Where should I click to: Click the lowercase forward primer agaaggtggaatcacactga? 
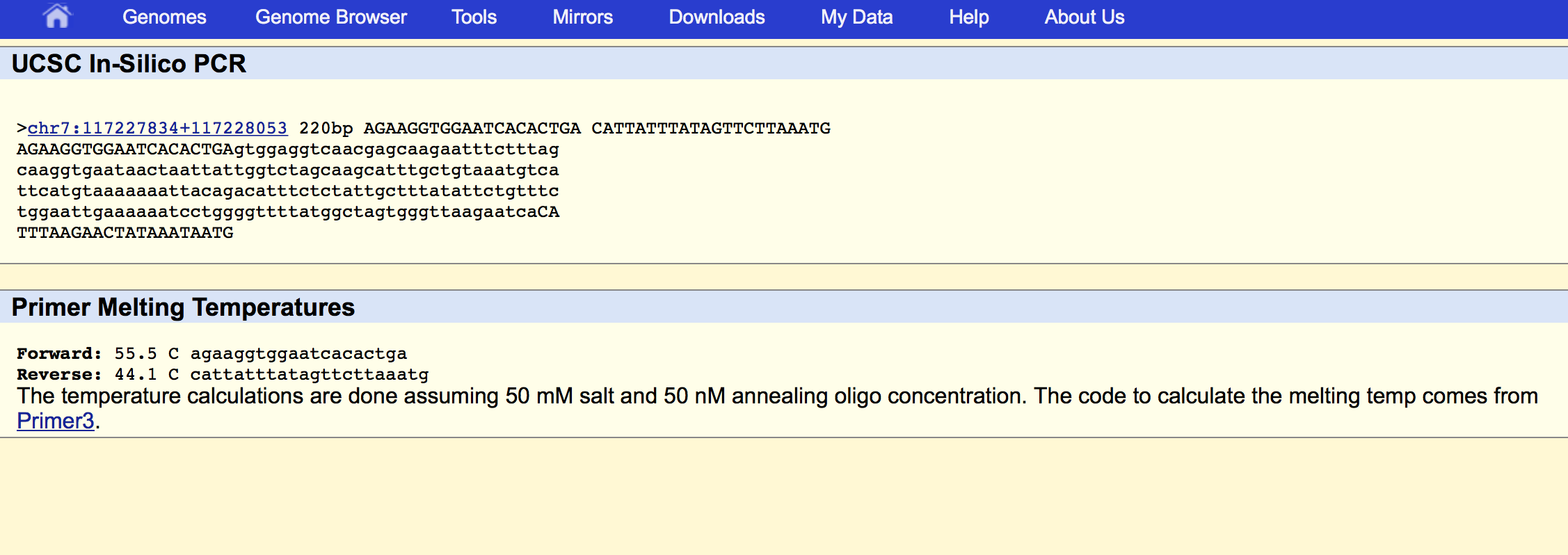pyautogui.click(x=298, y=354)
